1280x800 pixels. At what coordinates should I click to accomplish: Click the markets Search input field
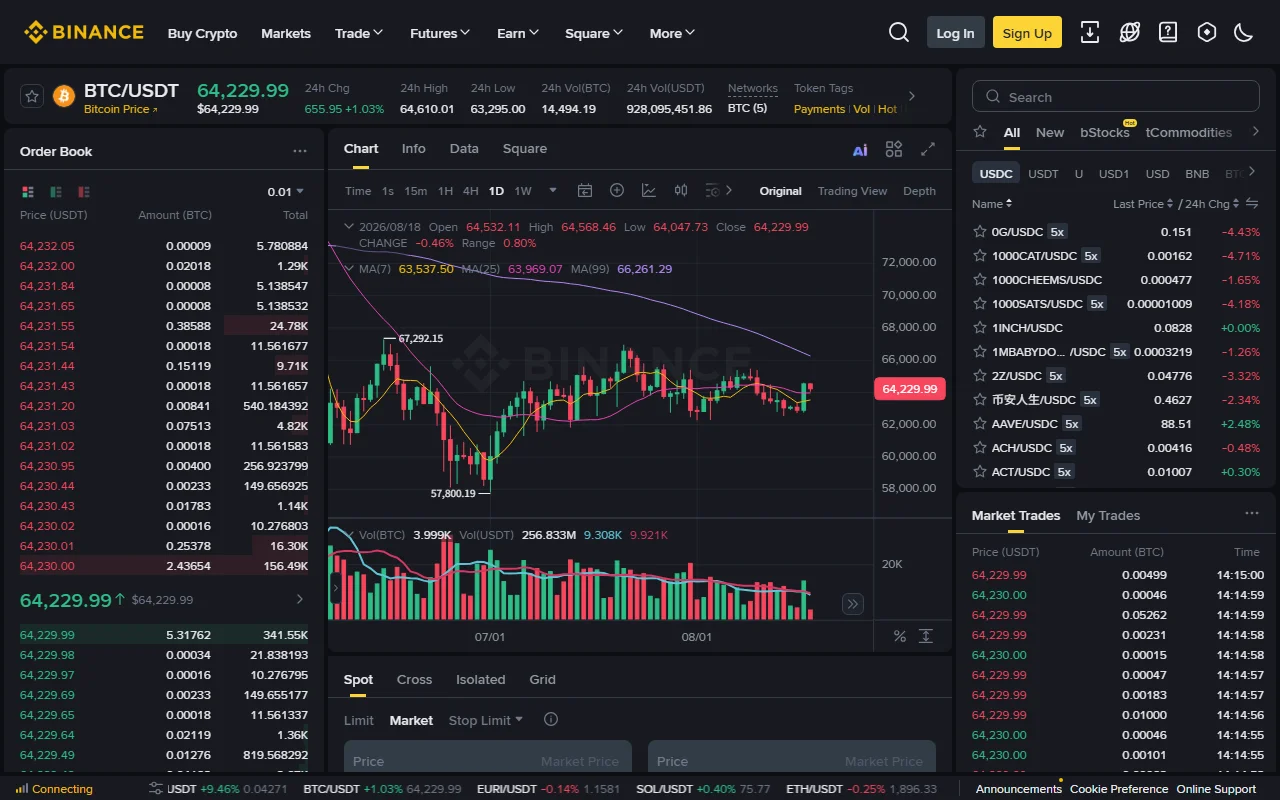point(1115,97)
